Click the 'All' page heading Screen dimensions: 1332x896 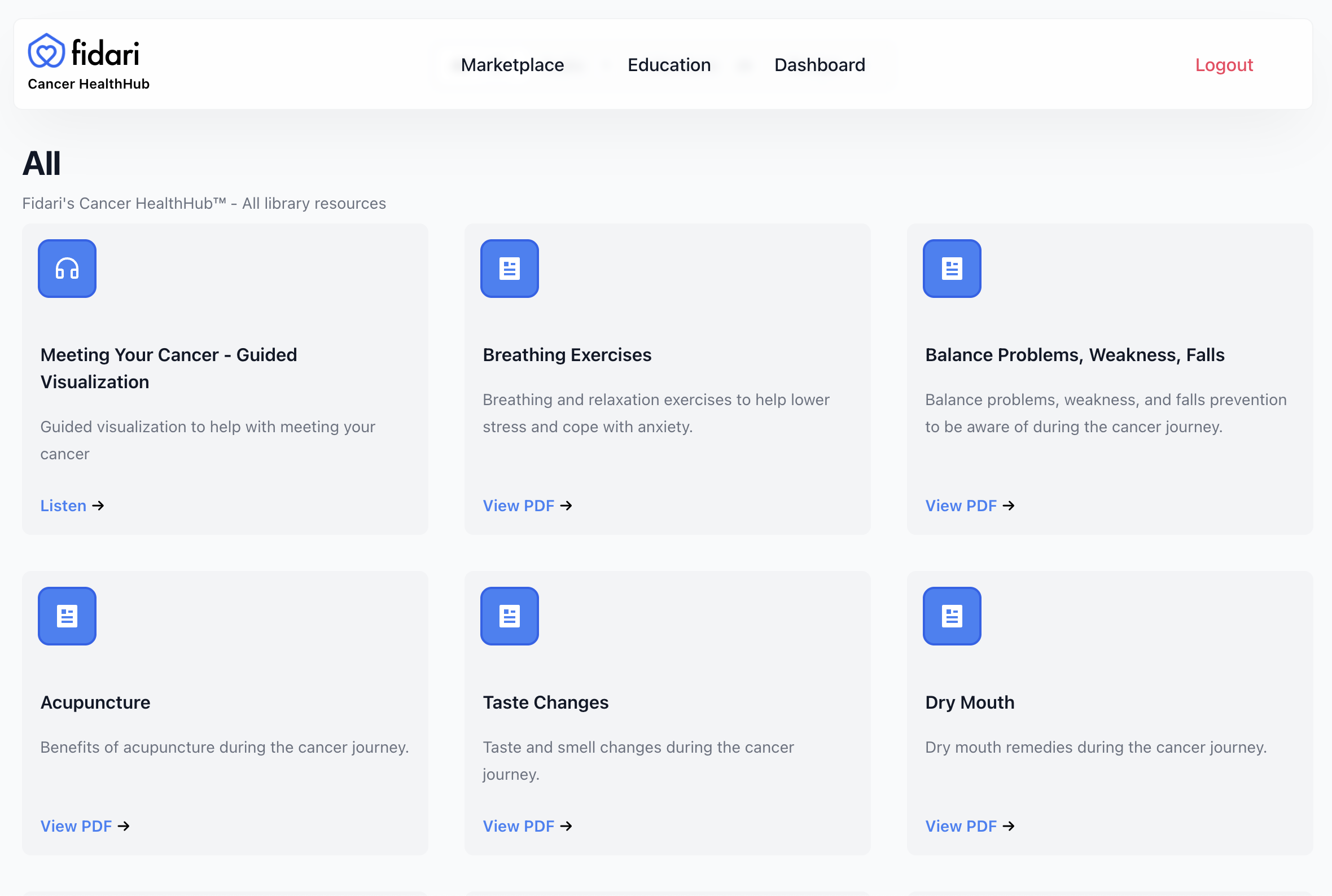tap(41, 164)
